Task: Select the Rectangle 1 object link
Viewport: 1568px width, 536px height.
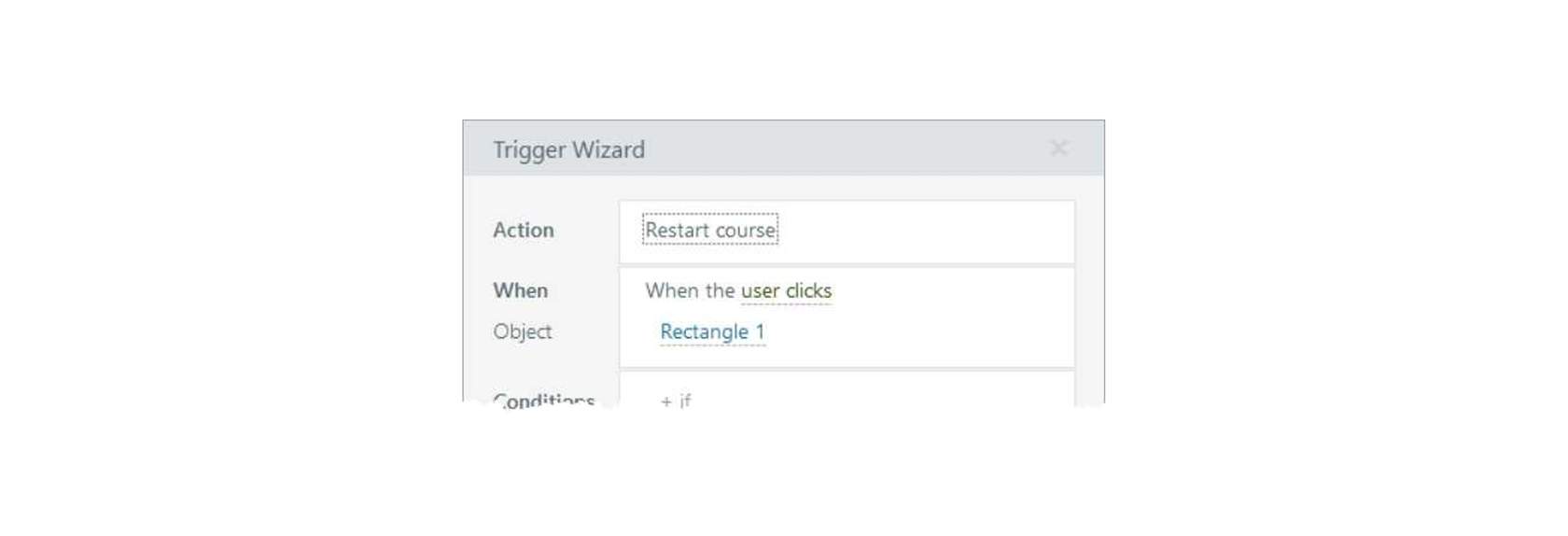Action: pos(712,331)
